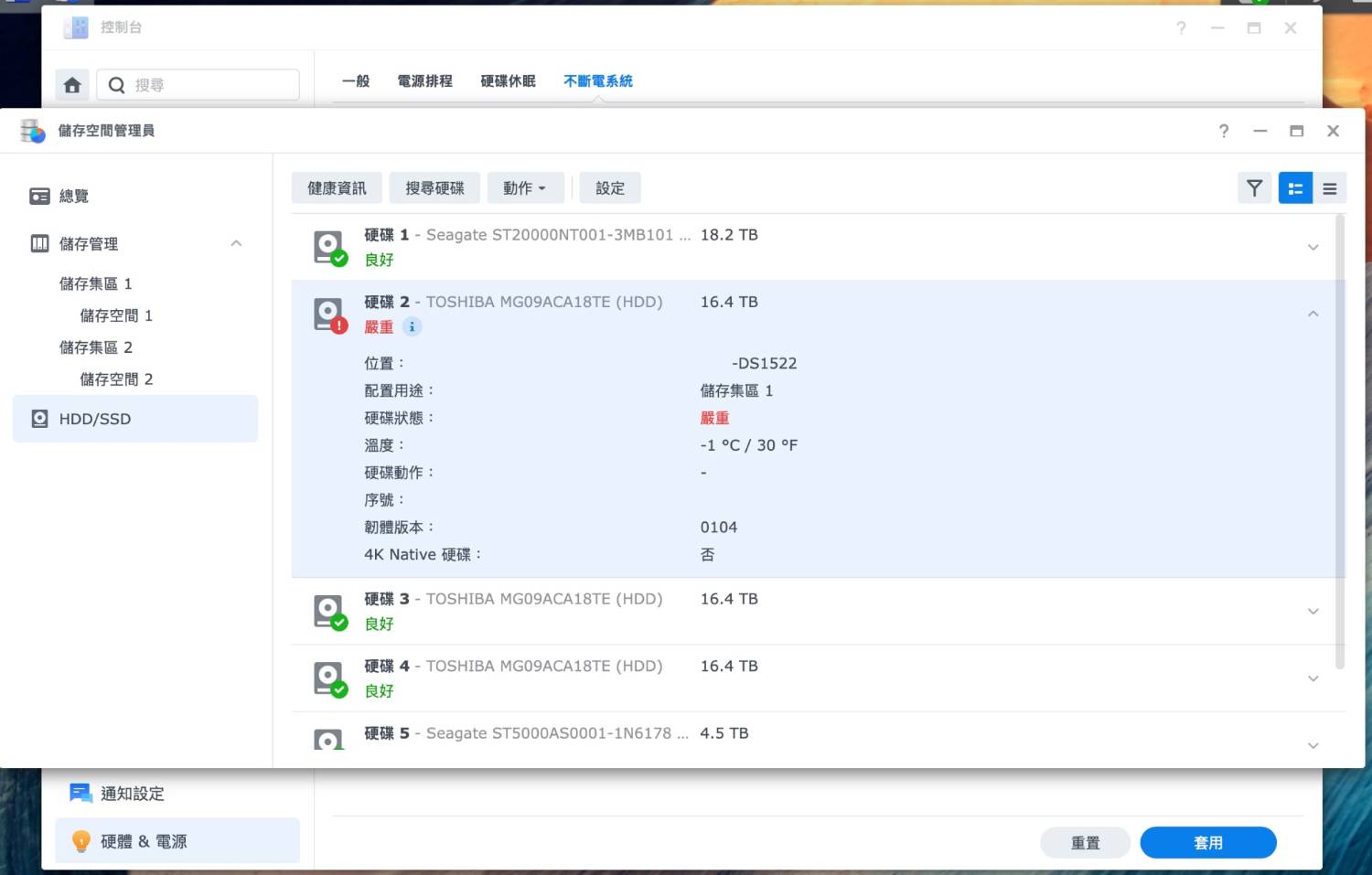Collapse the 儲存管理 section
Image resolution: width=1372 pixels, height=875 pixels.
(236, 243)
